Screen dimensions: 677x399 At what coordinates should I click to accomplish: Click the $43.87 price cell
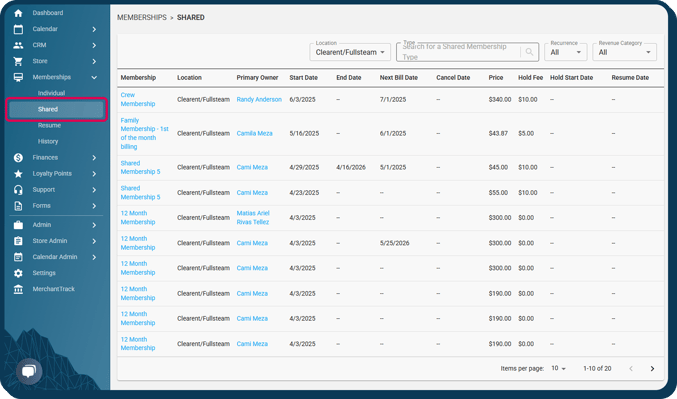[498, 133]
